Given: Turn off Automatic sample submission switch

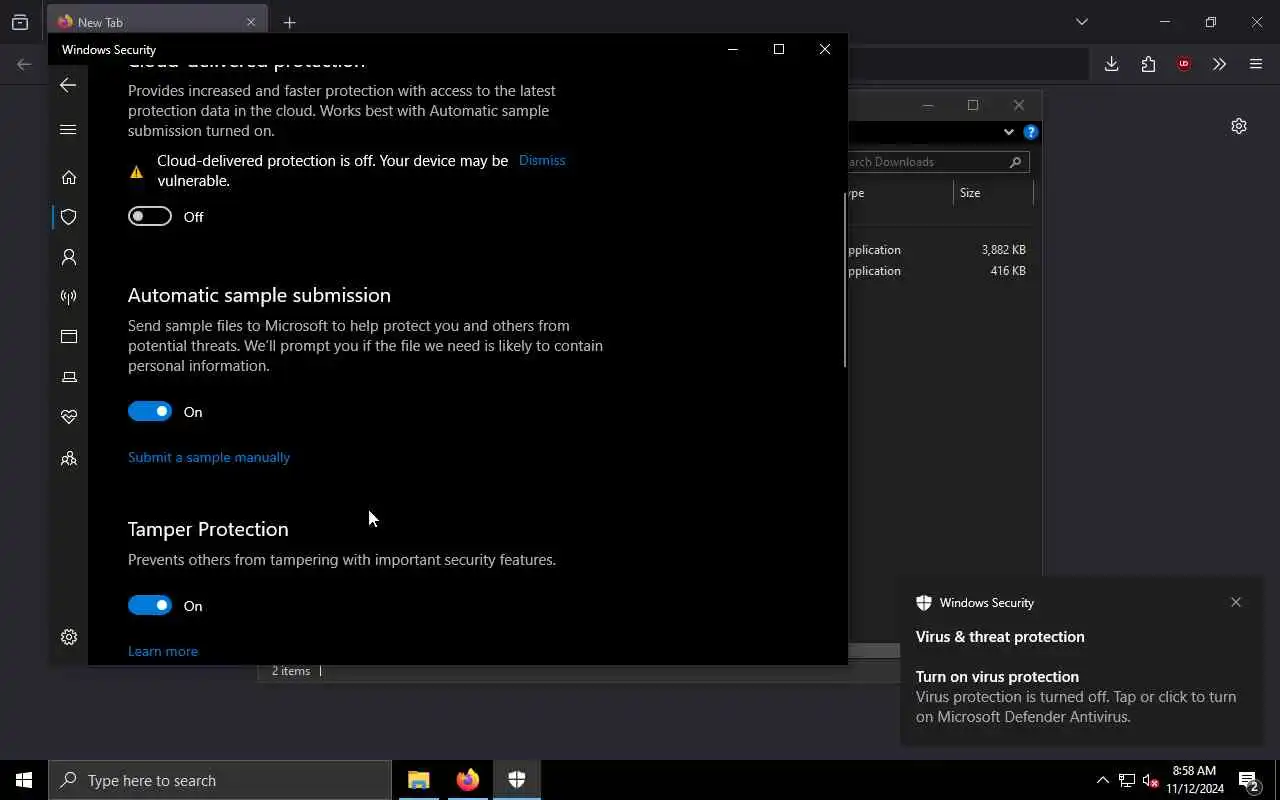Looking at the screenshot, I should pyautogui.click(x=150, y=412).
